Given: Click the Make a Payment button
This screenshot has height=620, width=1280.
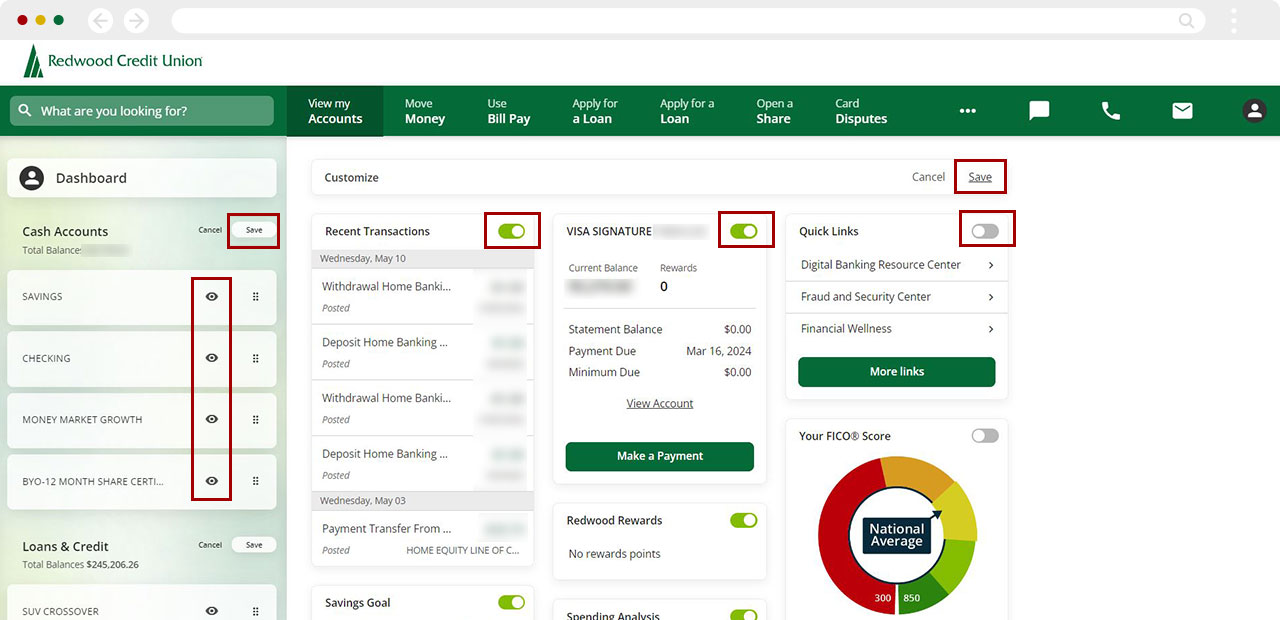Looking at the screenshot, I should pos(660,456).
